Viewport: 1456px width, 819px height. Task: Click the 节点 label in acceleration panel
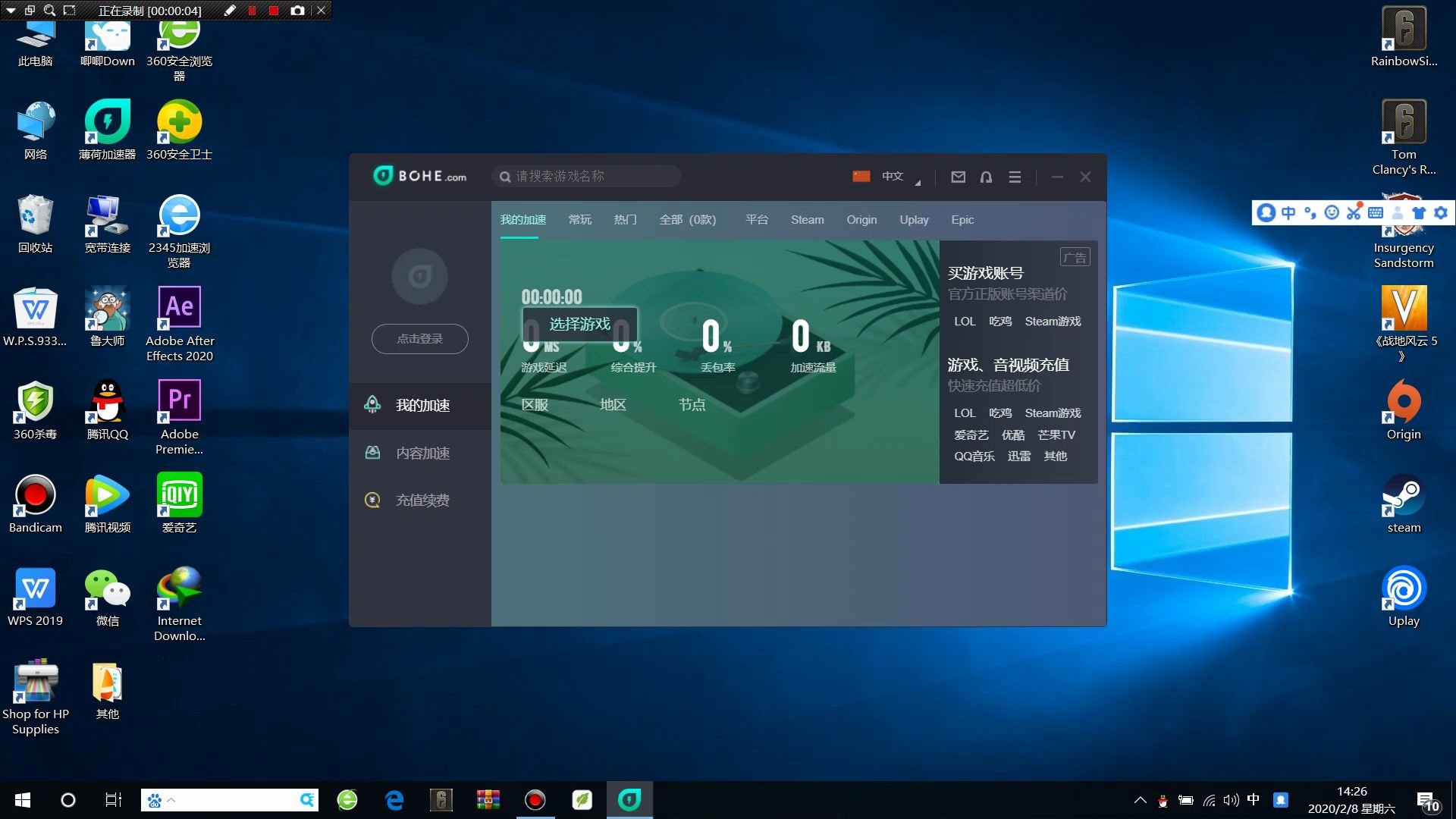tap(692, 405)
